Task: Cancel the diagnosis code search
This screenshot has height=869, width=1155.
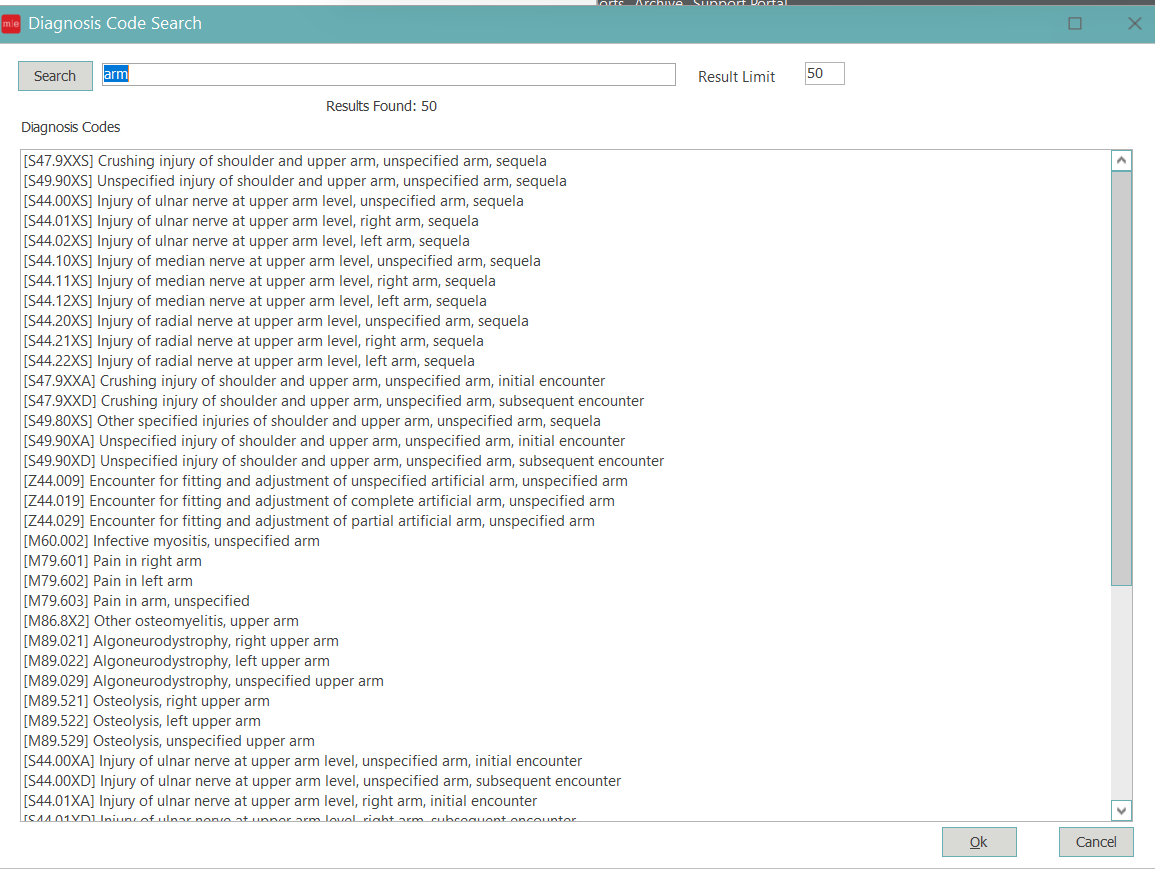Action: [1095, 842]
